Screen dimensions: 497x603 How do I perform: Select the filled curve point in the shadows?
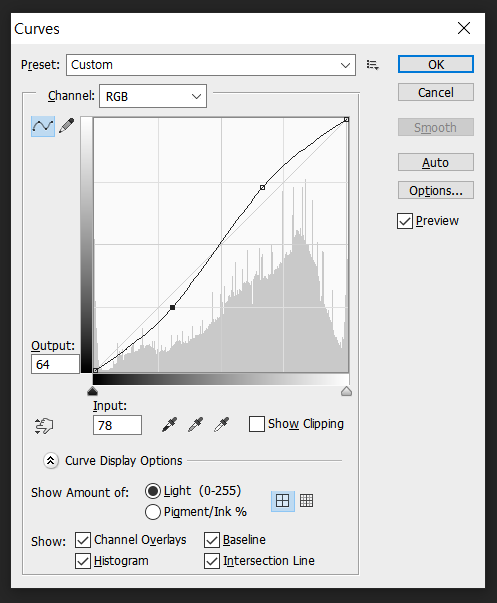pyautogui.click(x=172, y=307)
